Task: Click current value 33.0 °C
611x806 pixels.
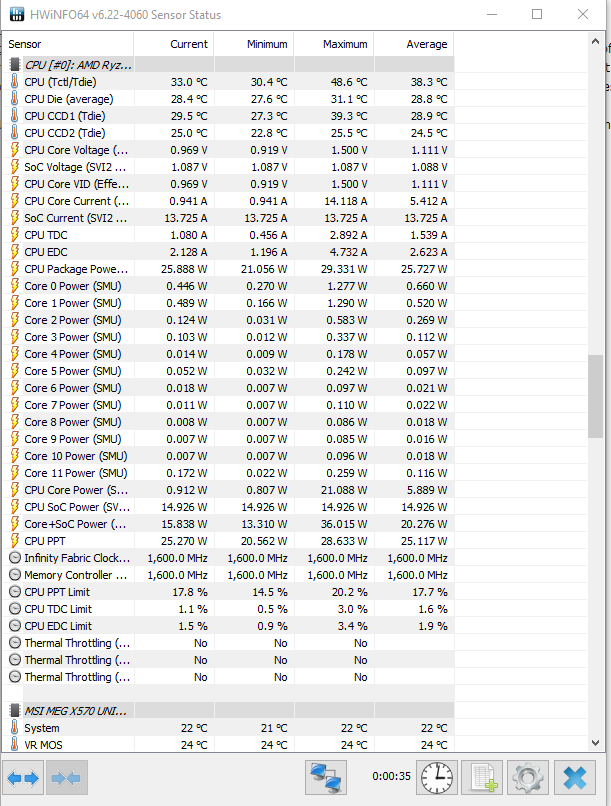Action: [x=189, y=82]
